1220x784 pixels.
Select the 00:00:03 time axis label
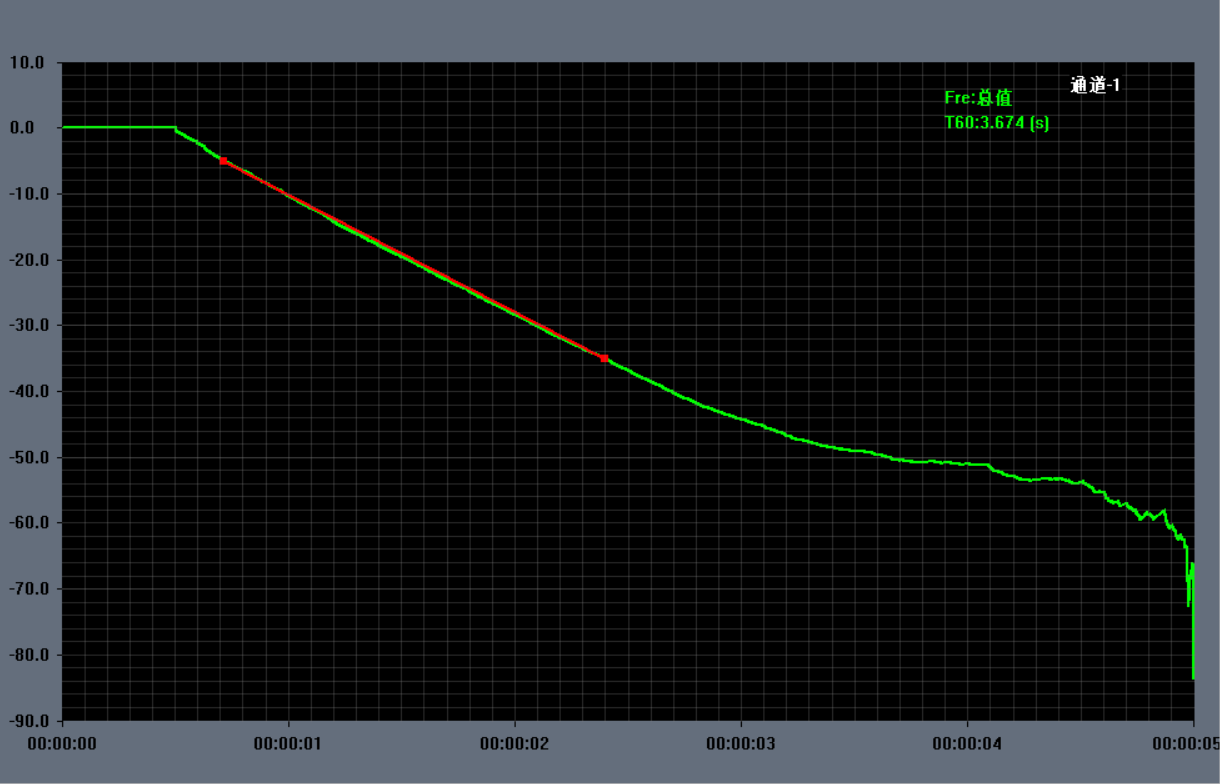point(741,743)
